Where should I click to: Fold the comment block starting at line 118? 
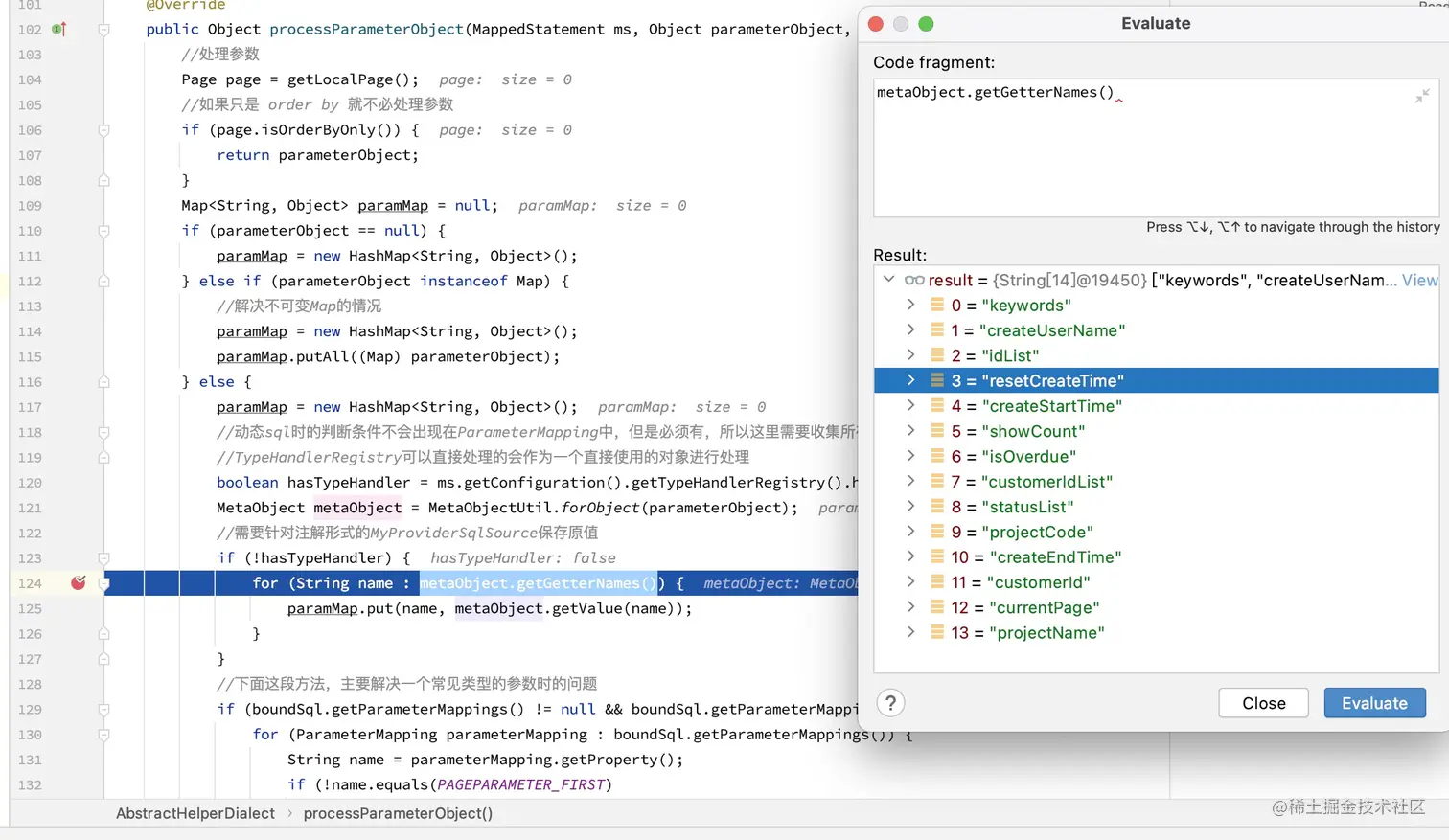[103, 433]
